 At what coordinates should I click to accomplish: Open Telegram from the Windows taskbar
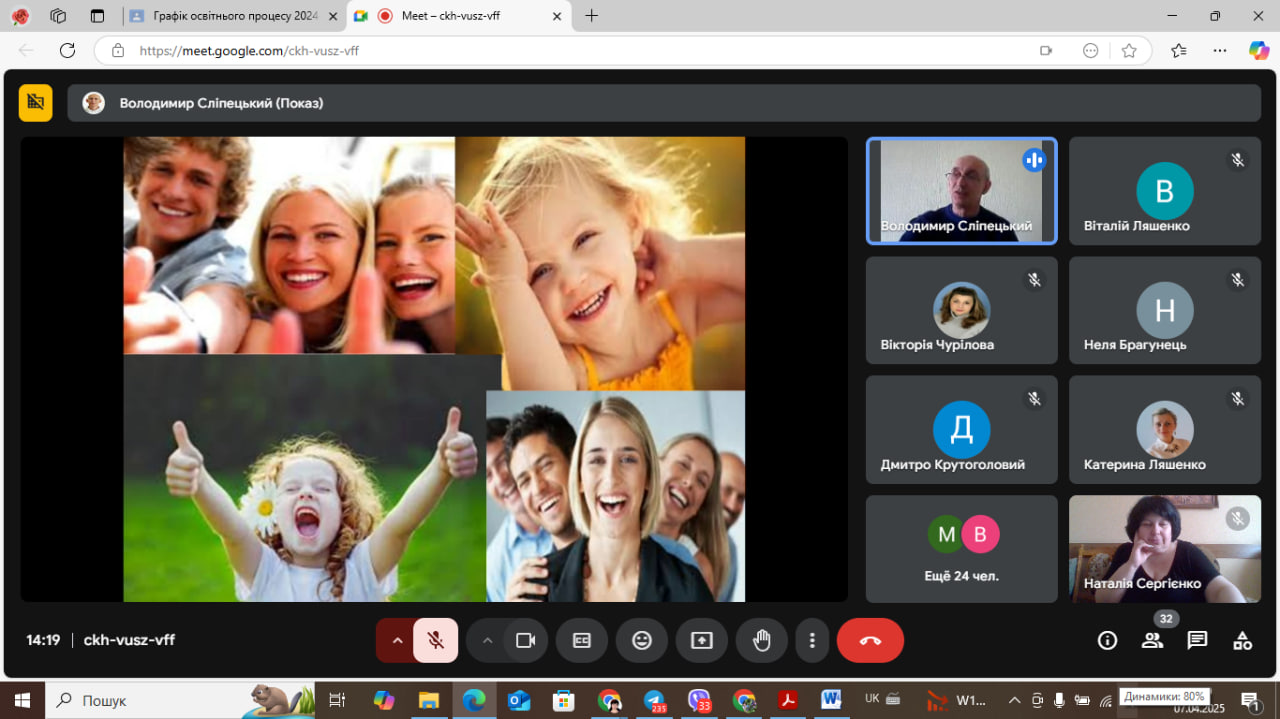[x=654, y=700]
